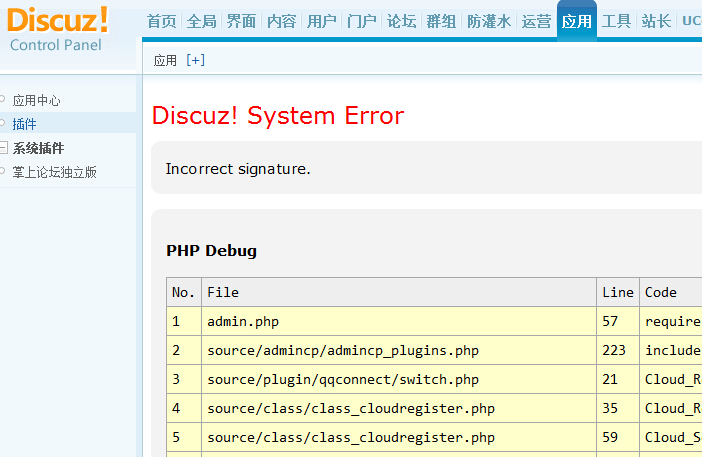Click the require code cell in the admin.php row
This screenshot has height=457, width=702.
point(671,321)
